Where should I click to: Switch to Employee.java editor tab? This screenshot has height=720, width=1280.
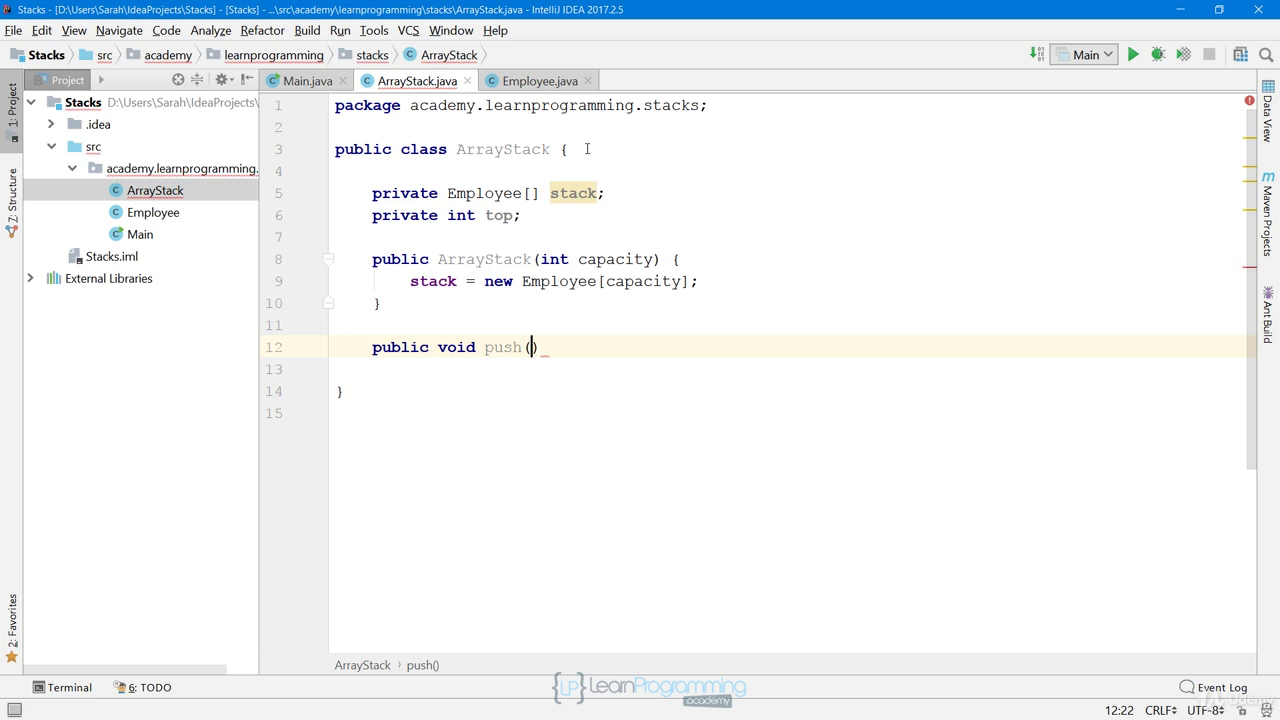[539, 81]
